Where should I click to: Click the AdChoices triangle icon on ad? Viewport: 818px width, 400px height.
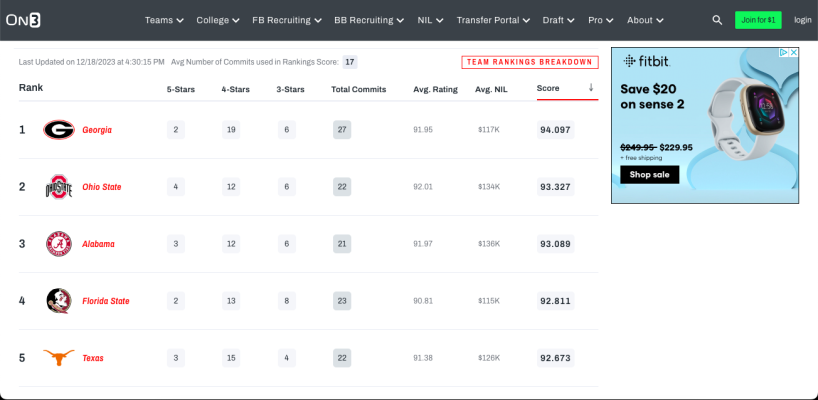pyautogui.click(x=784, y=53)
